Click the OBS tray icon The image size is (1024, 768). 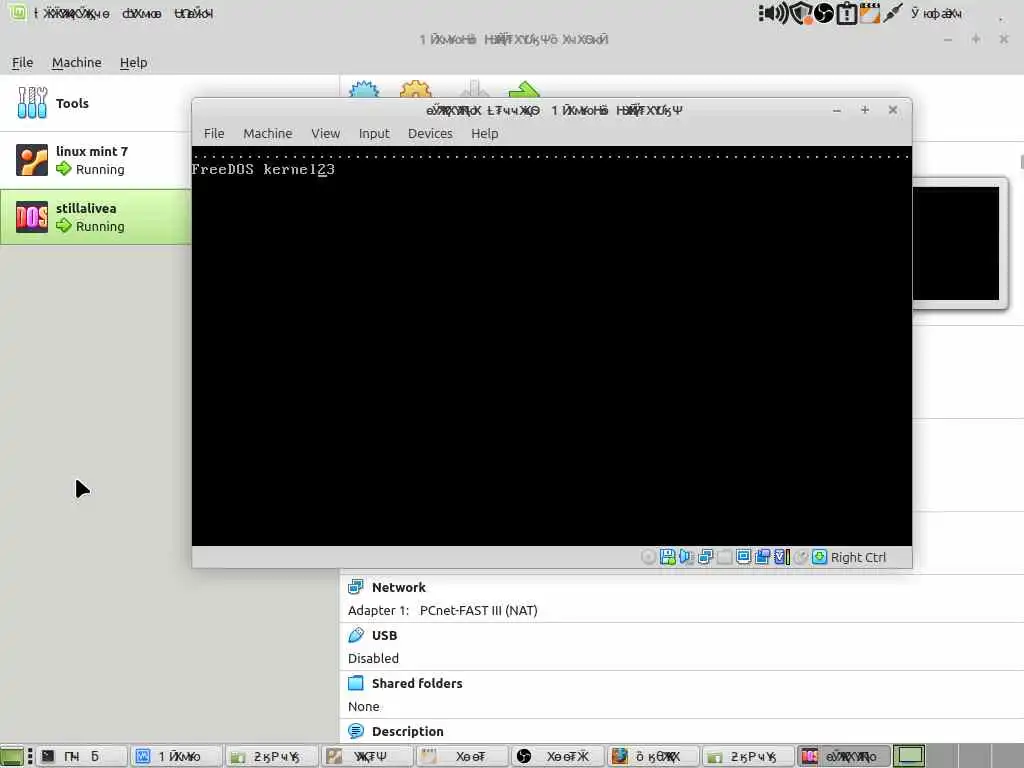(x=824, y=13)
